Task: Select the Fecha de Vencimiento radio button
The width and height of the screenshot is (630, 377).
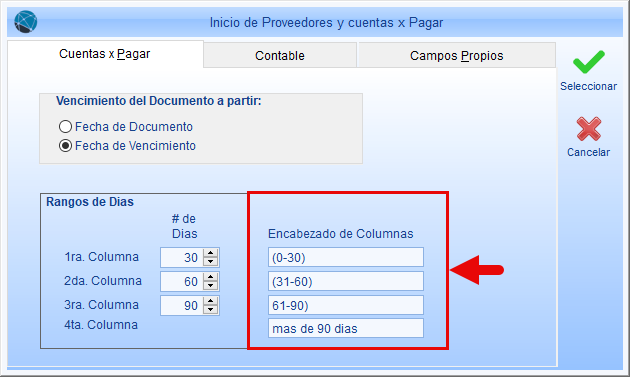Action: (x=65, y=145)
